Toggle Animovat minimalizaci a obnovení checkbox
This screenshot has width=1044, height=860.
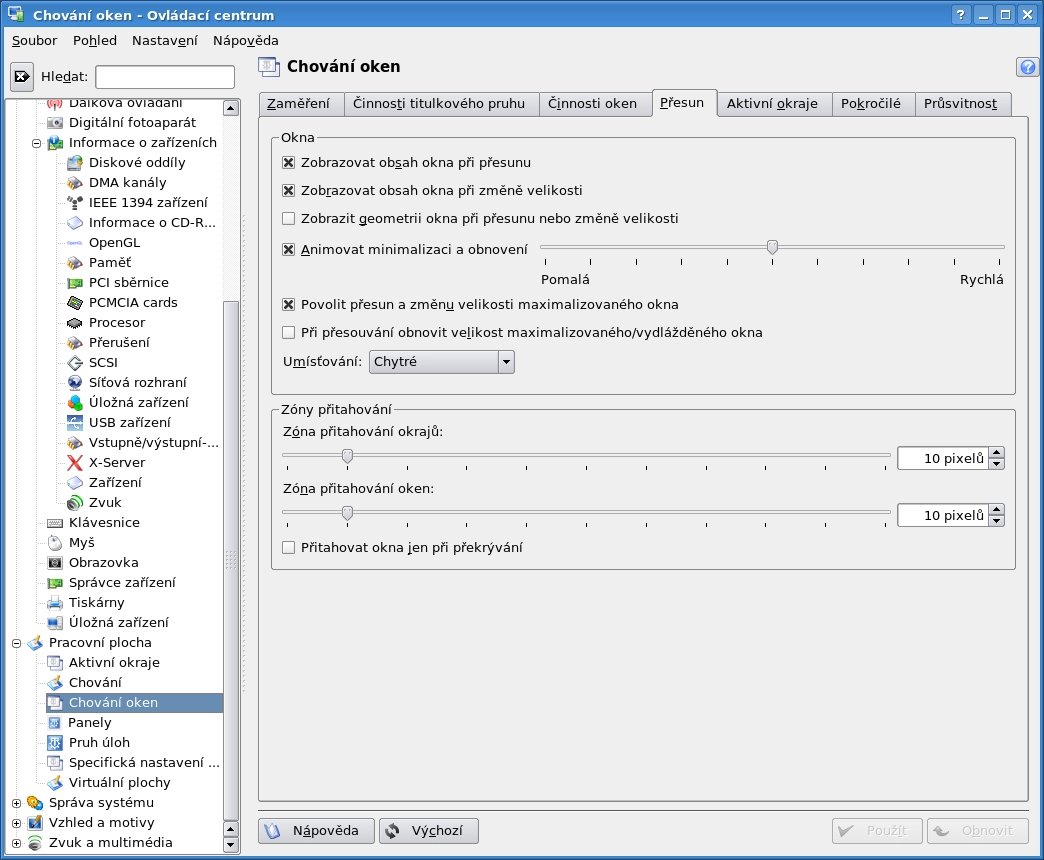(288, 250)
